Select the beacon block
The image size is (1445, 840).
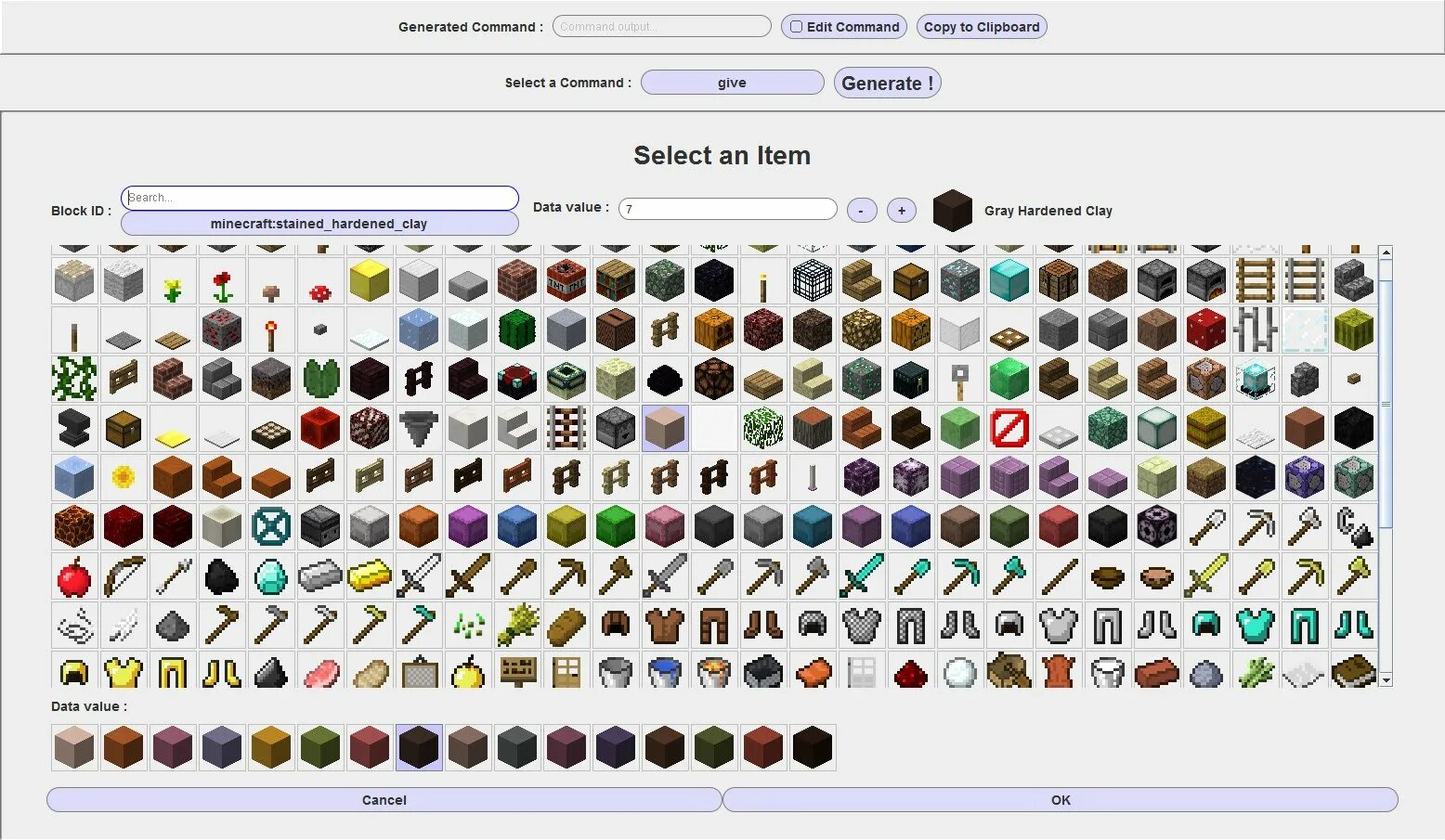pos(1256,379)
